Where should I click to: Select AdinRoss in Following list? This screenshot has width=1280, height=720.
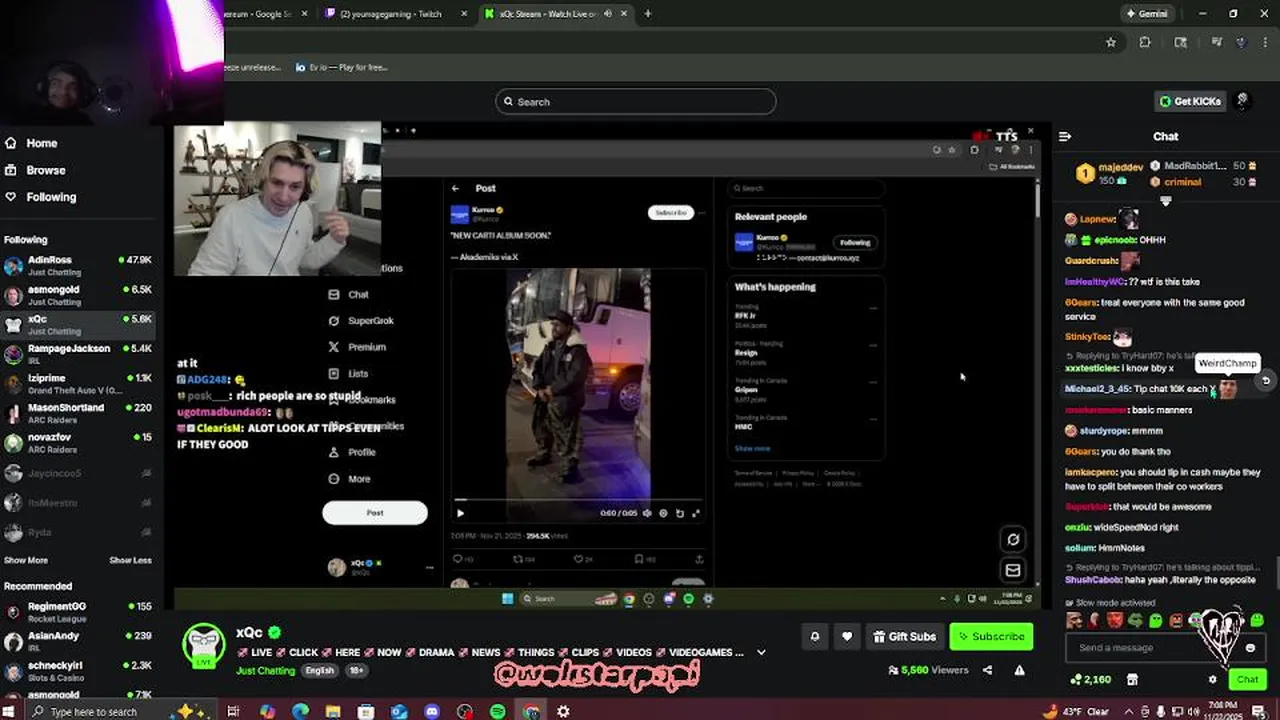[78, 265]
